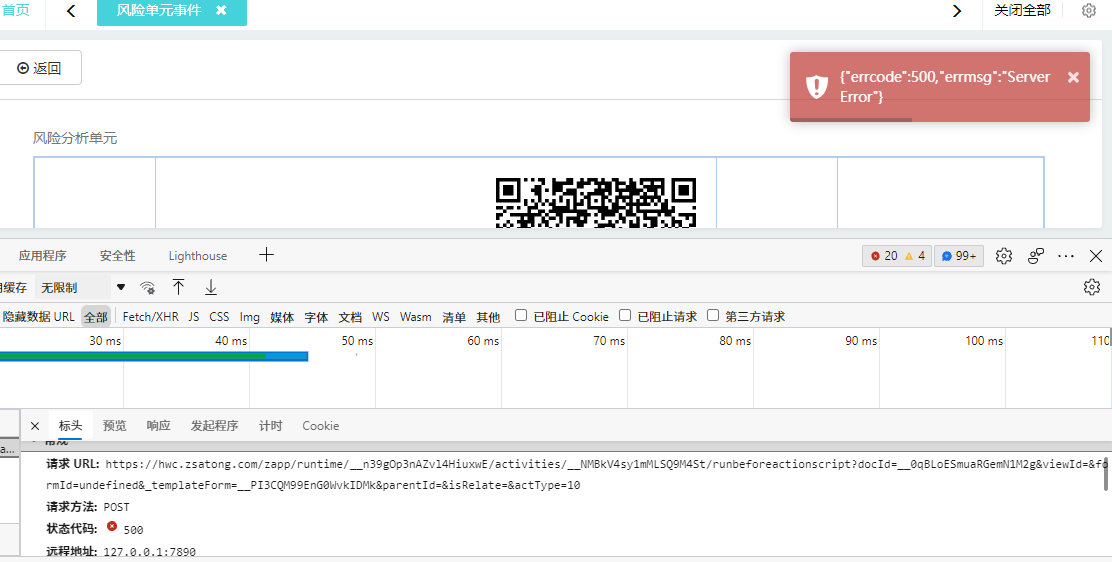Click the request bar in timeline overview
This screenshot has height=562, width=1112.
tap(154, 356)
